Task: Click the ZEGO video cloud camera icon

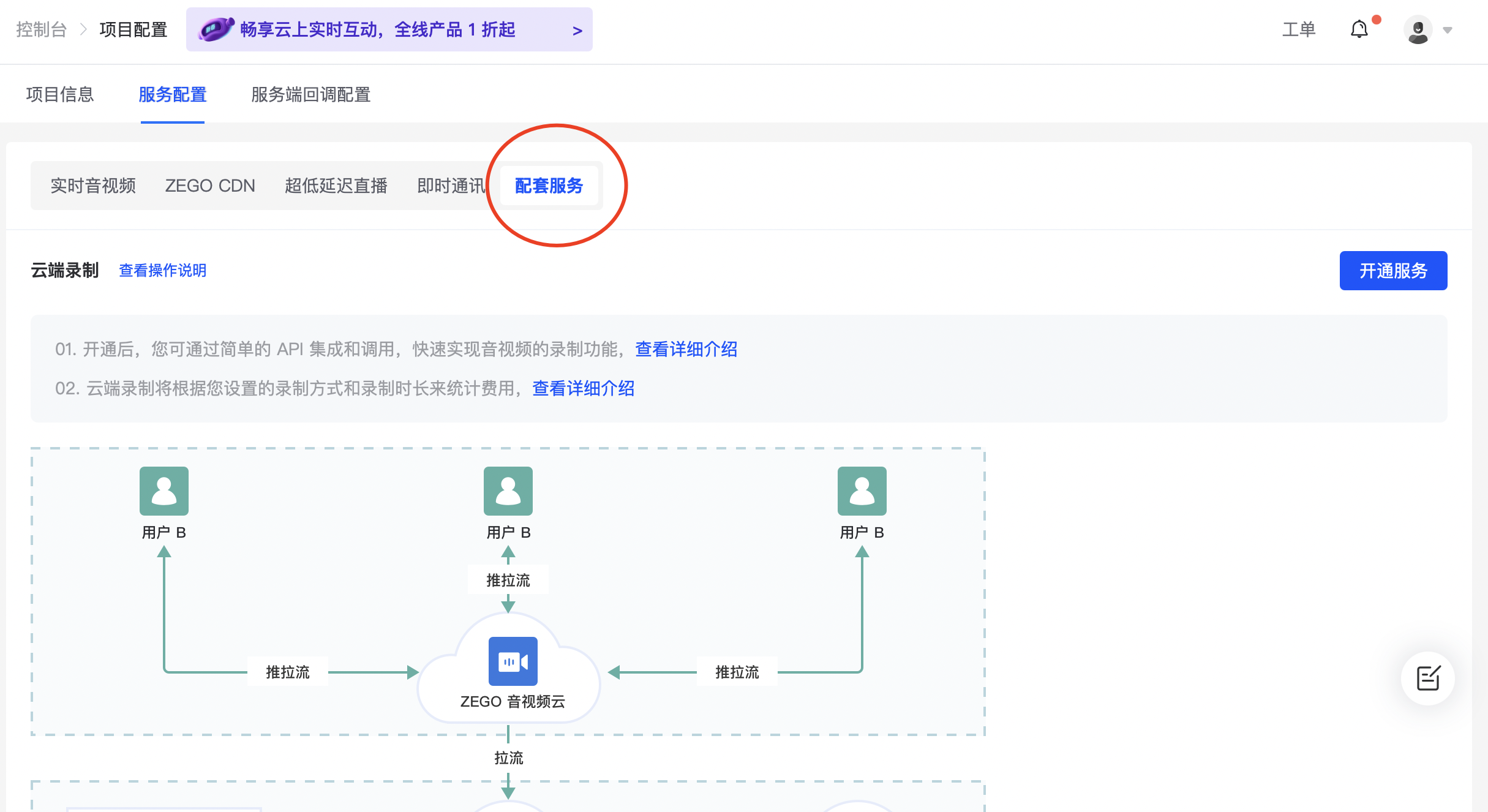Action: pyautogui.click(x=513, y=661)
